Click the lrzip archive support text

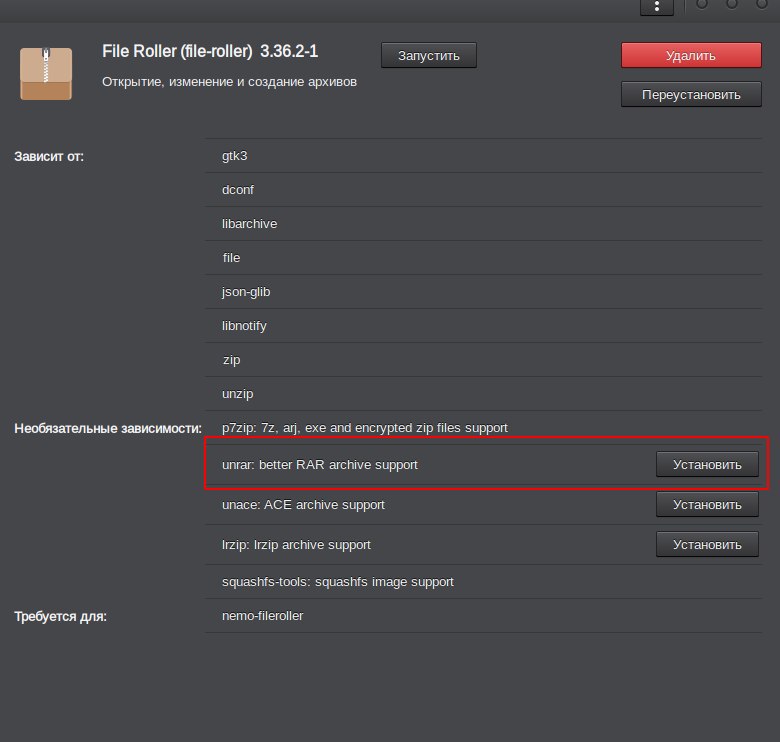[x=296, y=545]
